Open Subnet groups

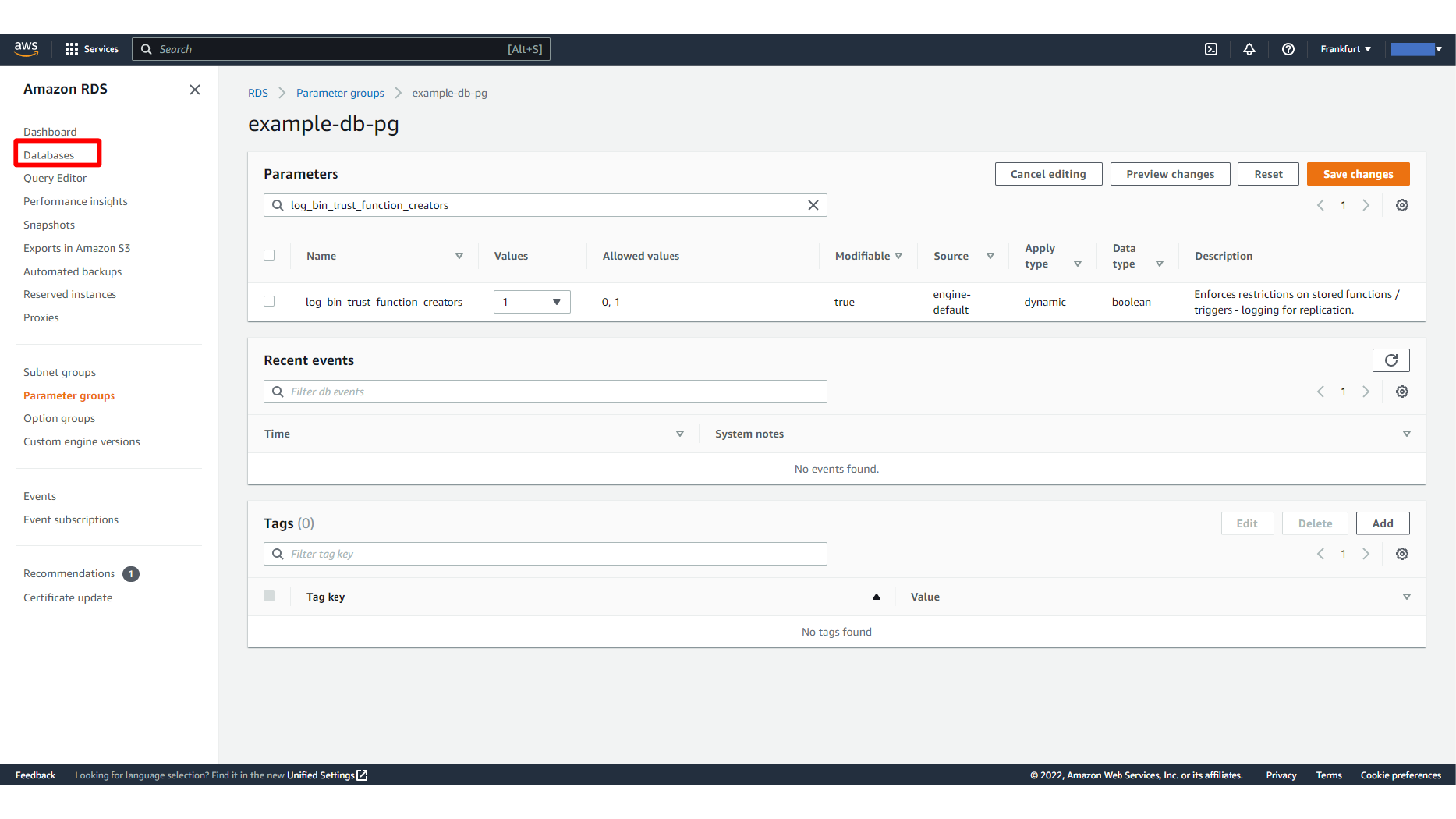coord(60,372)
